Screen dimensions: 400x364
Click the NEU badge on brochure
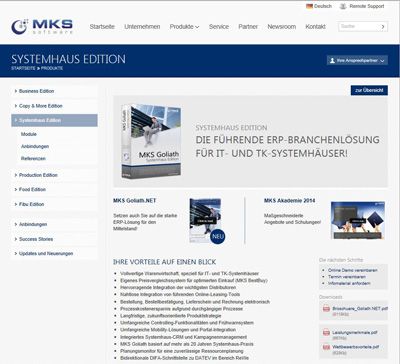[x=218, y=236]
